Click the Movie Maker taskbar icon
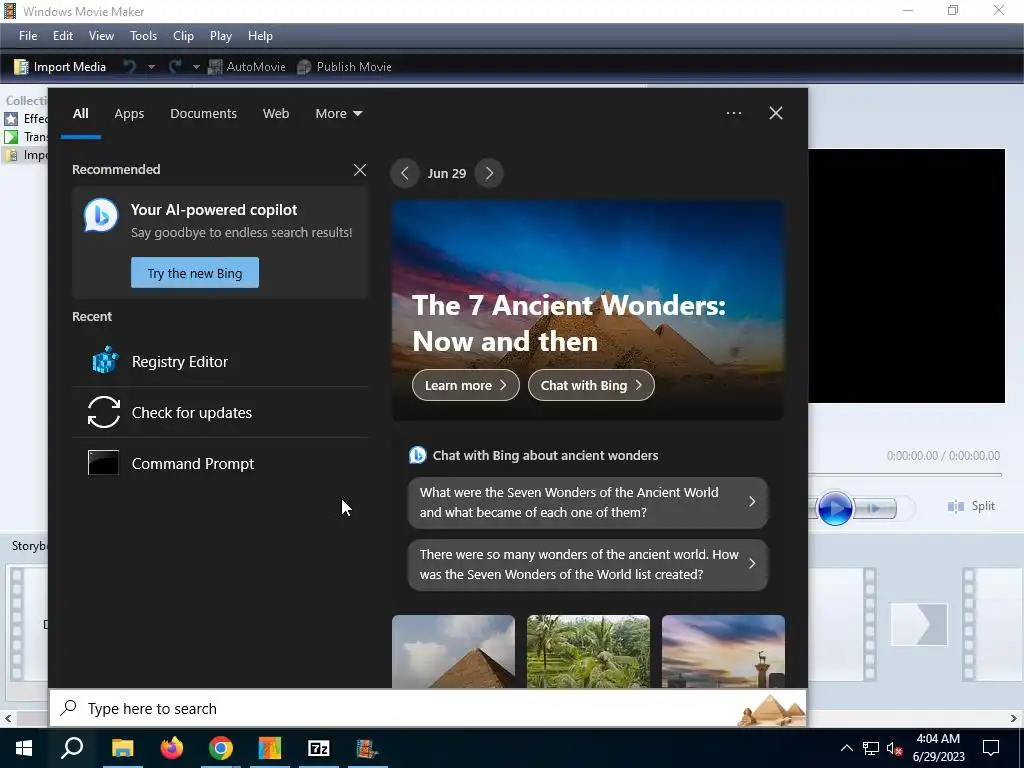The height and width of the screenshot is (768, 1024). (368, 748)
